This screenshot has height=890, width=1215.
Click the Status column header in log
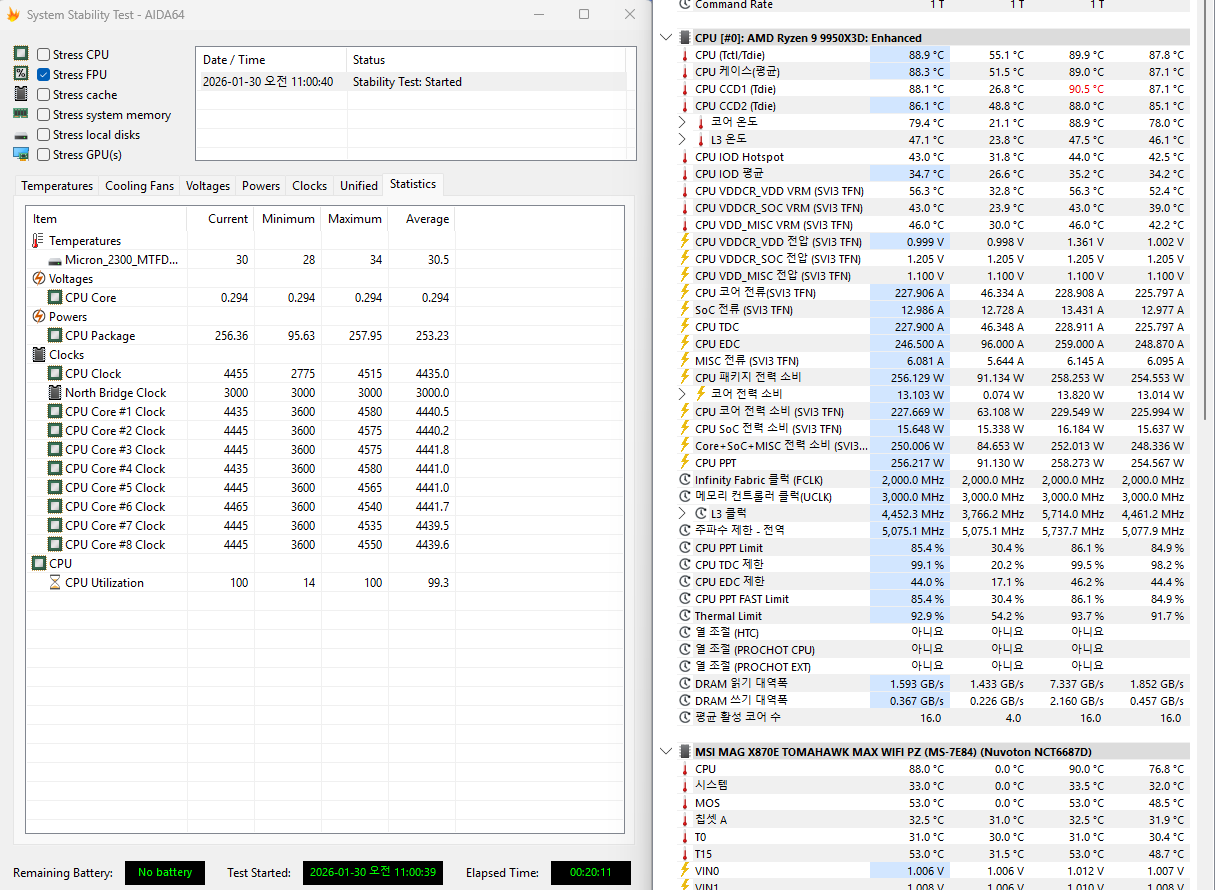369,60
